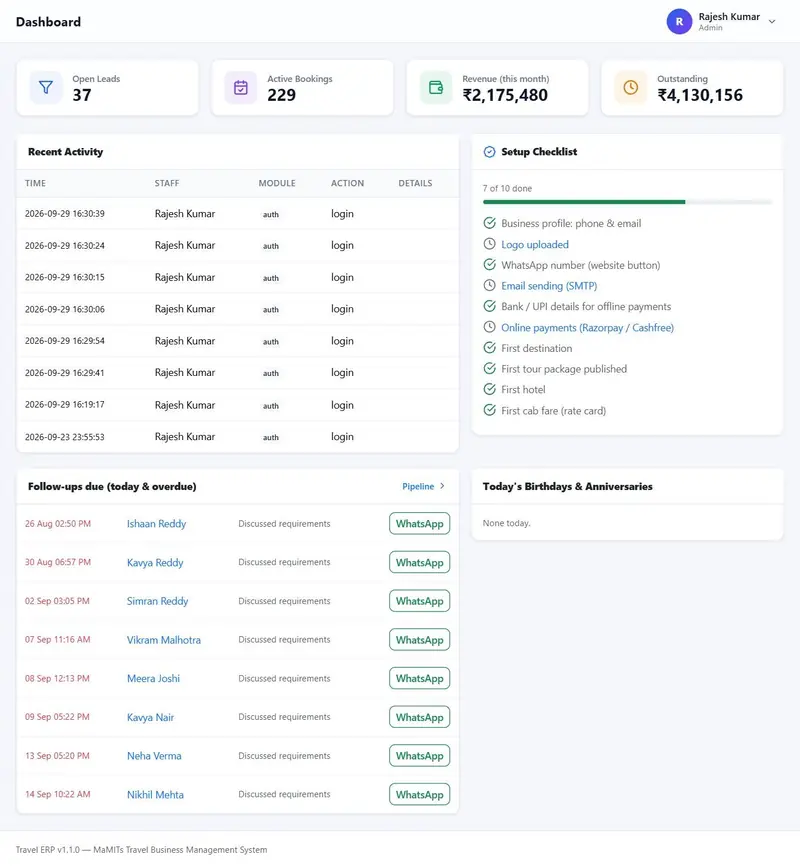Click the Active Bookings value 229
The height and width of the screenshot is (866, 800).
(282, 95)
